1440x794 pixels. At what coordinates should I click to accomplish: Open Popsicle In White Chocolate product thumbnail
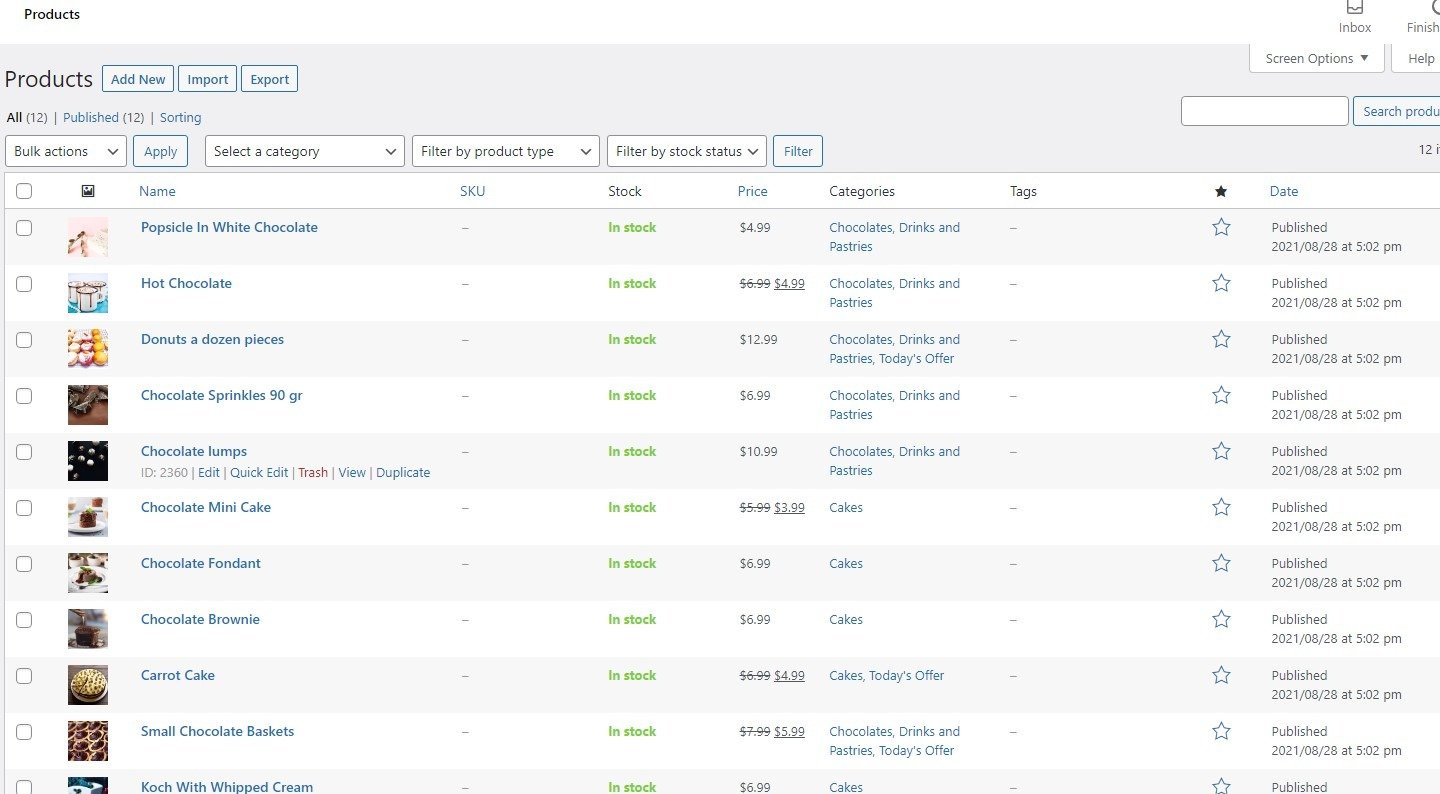(88, 237)
